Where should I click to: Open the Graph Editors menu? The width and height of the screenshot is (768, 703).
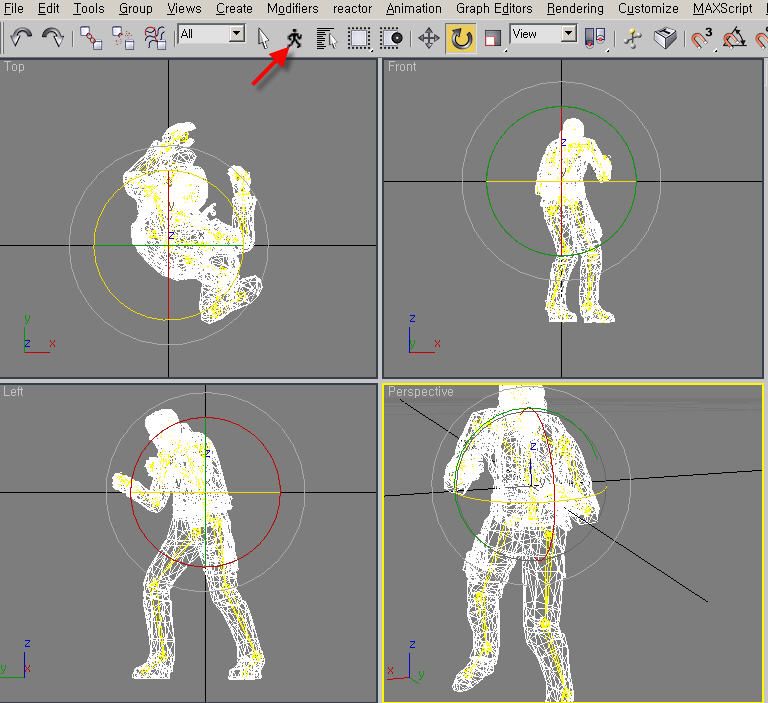(494, 8)
